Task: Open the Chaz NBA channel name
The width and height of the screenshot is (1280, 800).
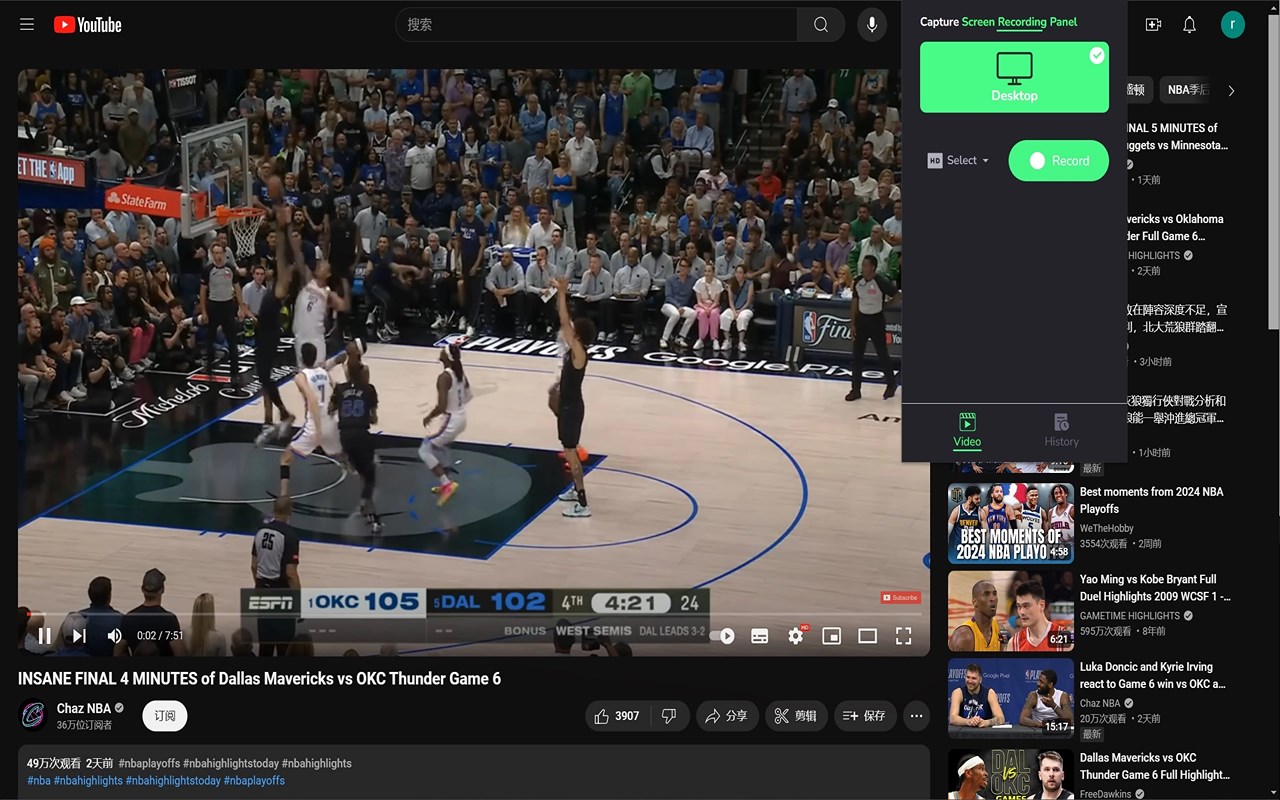Action: tap(84, 708)
